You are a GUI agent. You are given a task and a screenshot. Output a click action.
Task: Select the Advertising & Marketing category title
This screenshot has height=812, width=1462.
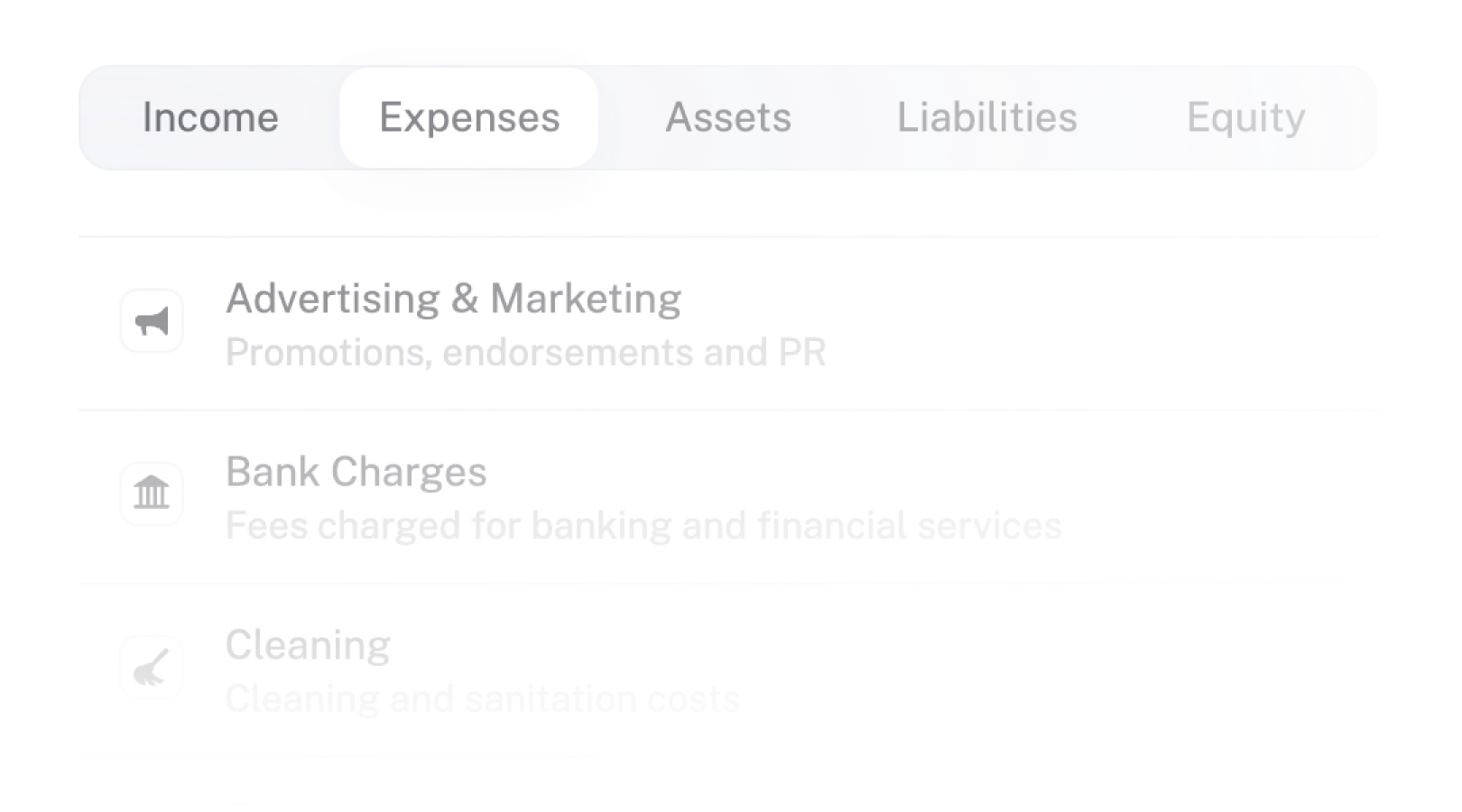453,299
